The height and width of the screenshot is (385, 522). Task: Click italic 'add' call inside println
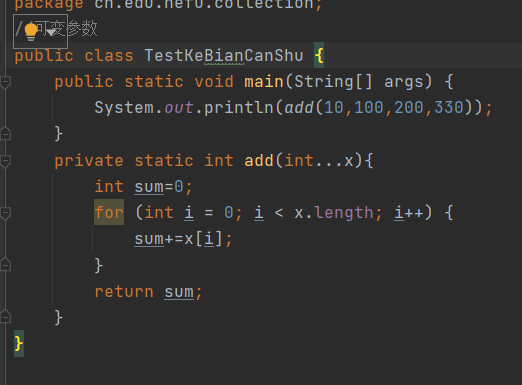[x=299, y=108]
